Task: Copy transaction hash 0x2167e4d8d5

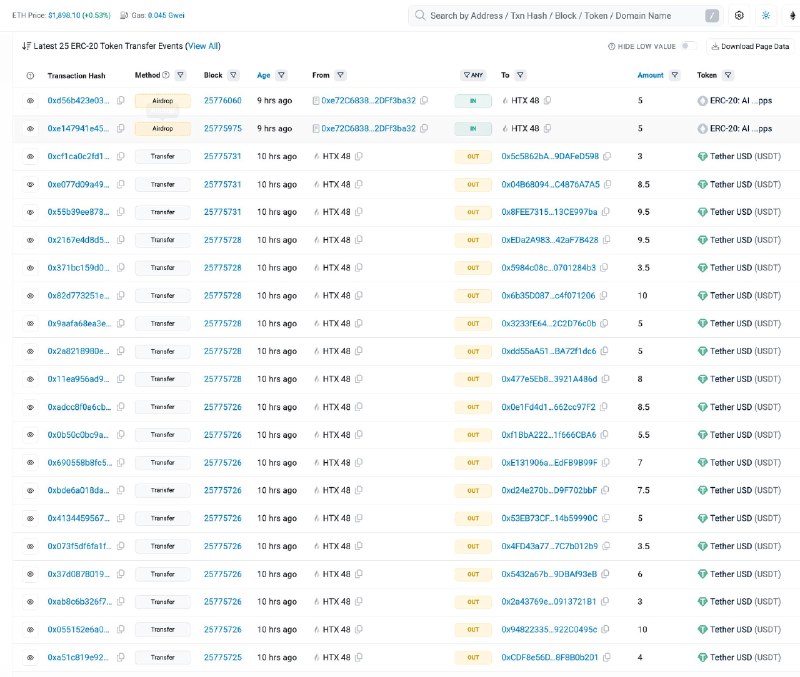Action: (x=121, y=240)
